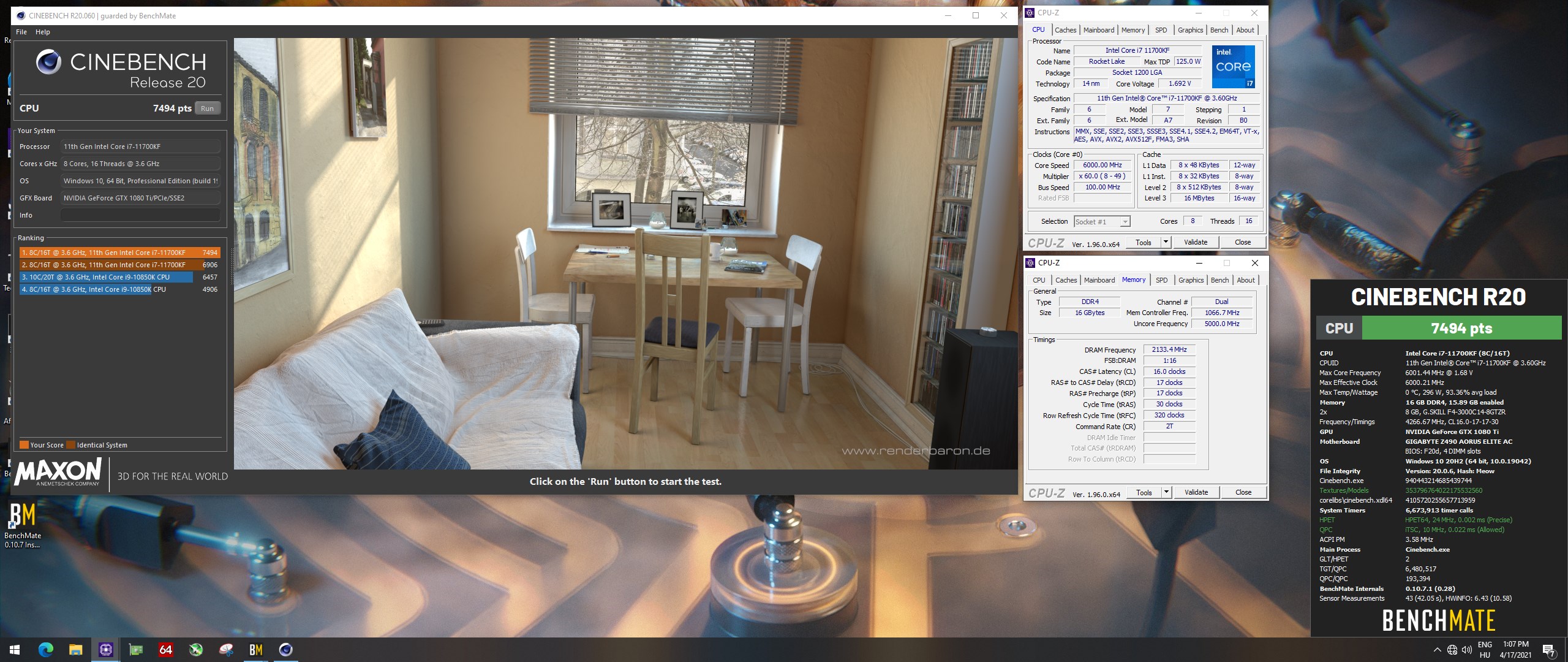
Task: Click Close button in lower CPU-Z window
Action: pyautogui.click(x=1243, y=492)
